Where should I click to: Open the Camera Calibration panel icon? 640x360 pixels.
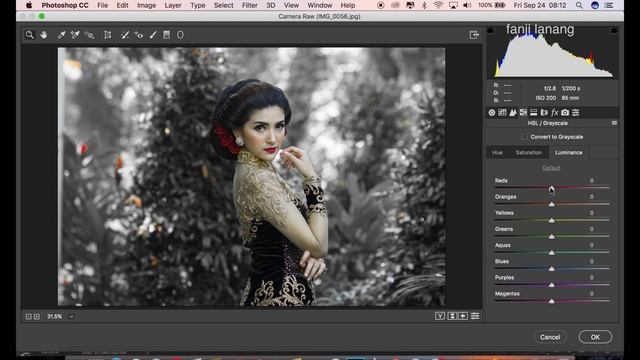point(565,113)
